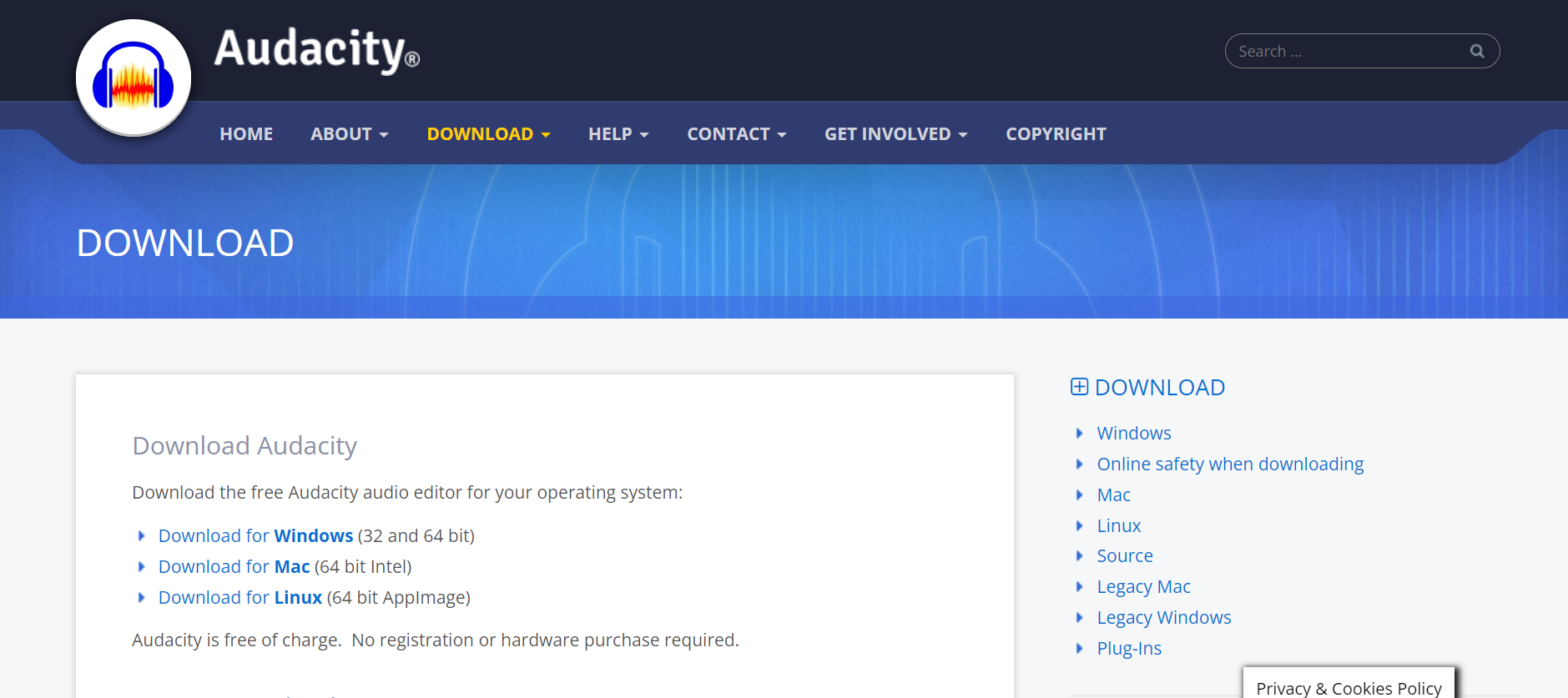Click the plus icon beside sidebar DOWNLOAD heading

tap(1079, 387)
